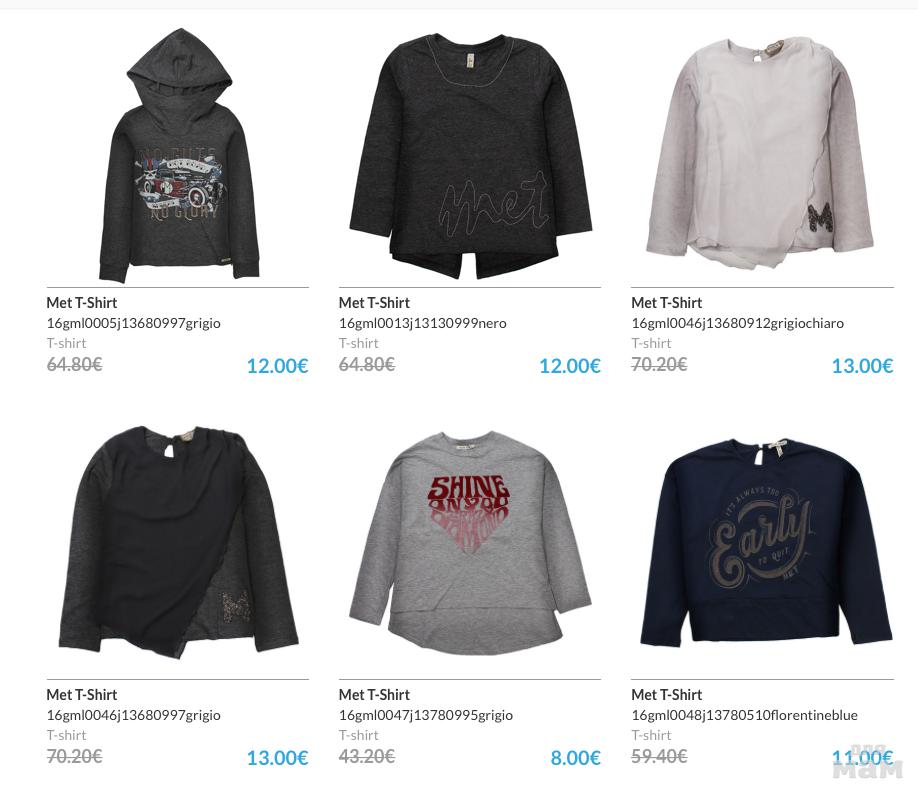Click Met T-Shirt title above 16gml0013j13130999nero
Screen dimensions: 918x793
374,303
